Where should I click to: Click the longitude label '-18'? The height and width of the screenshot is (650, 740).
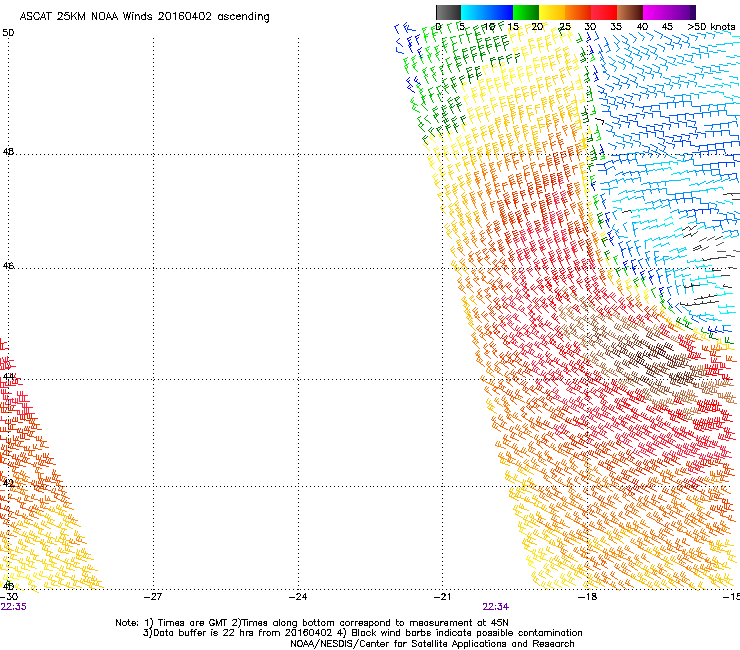[x=588, y=597]
